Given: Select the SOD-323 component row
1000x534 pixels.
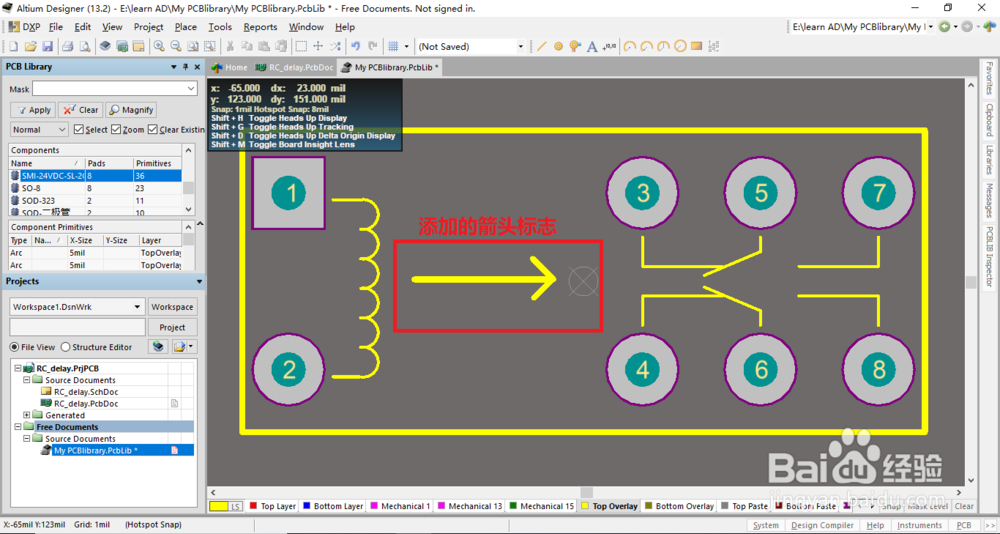Looking at the screenshot, I should coord(96,200).
